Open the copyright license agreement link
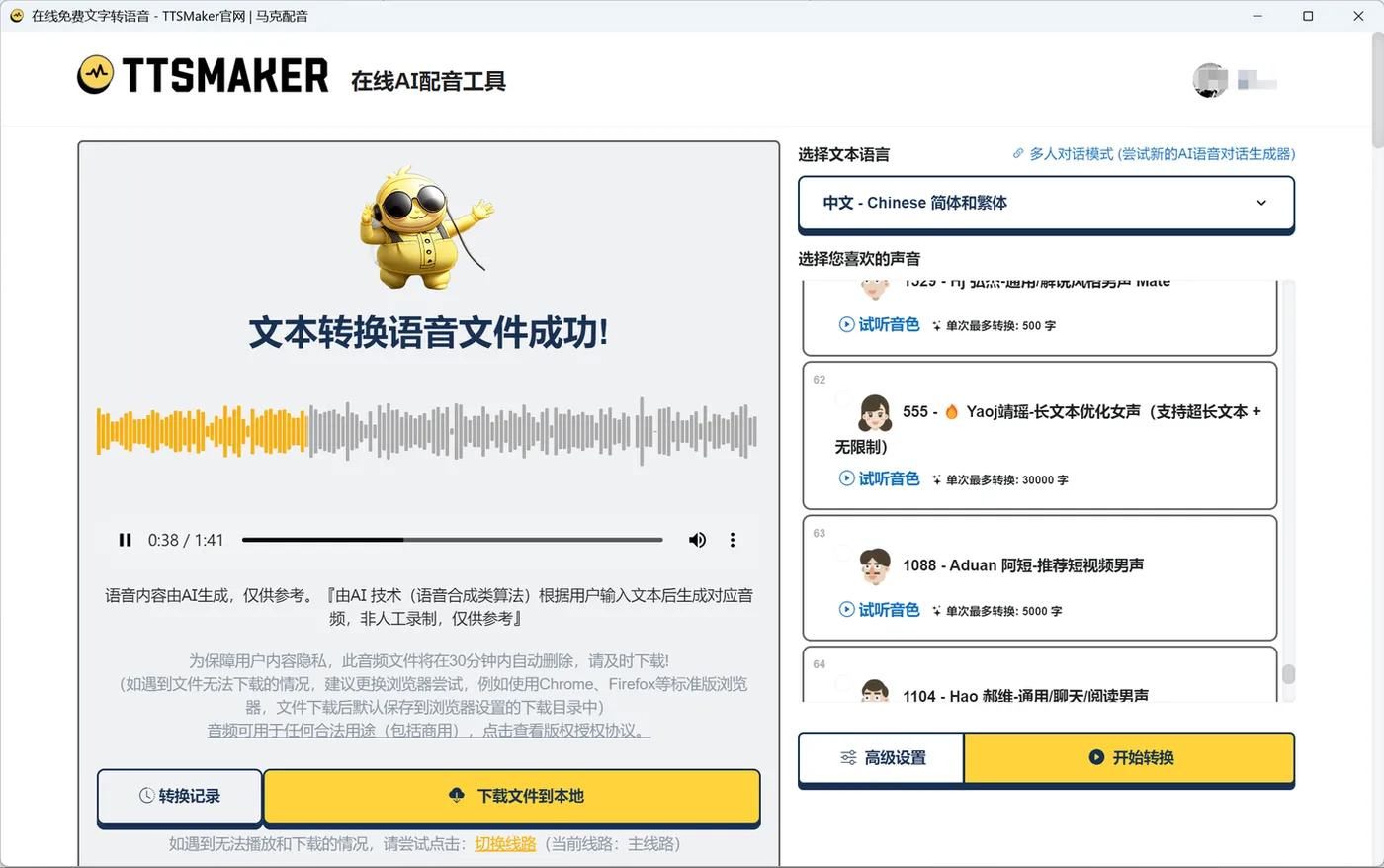 pyautogui.click(x=428, y=731)
